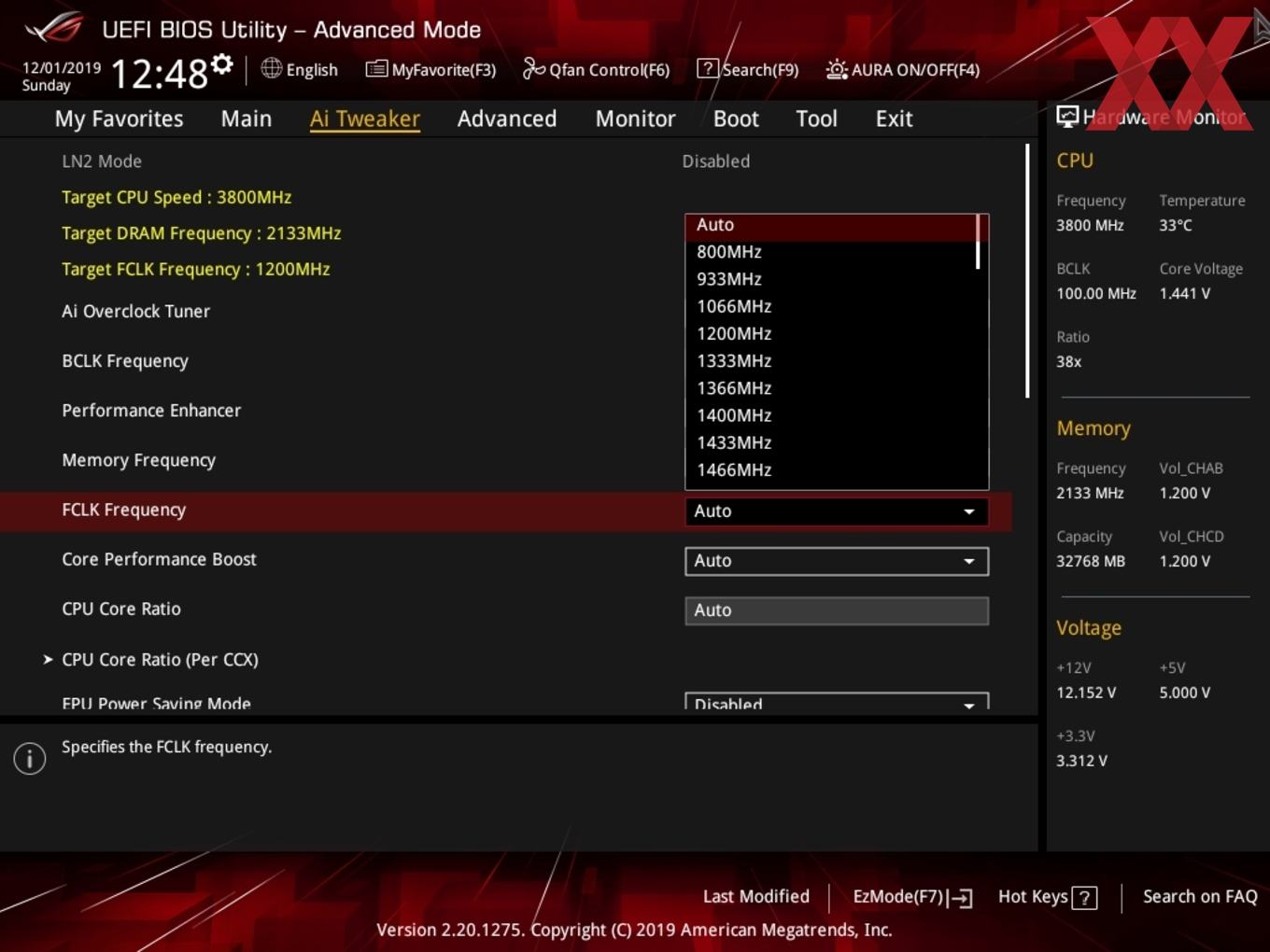Select 1433MHz FCLK option
The image size is (1270, 952).
click(830, 442)
